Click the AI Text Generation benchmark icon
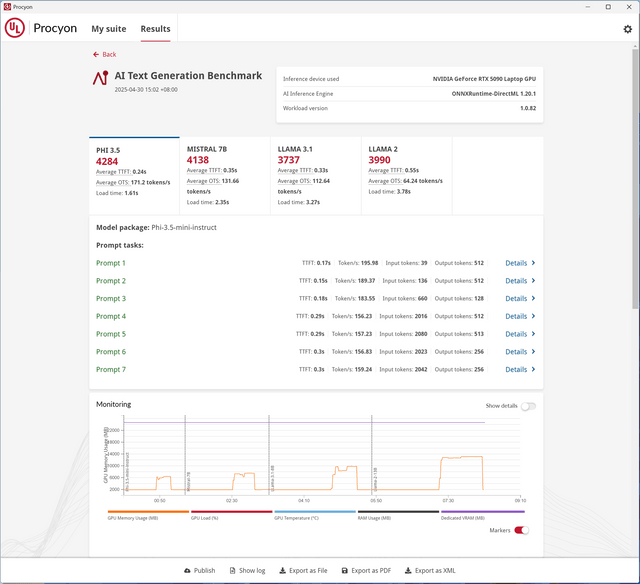This screenshot has height=584, width=640. point(100,78)
